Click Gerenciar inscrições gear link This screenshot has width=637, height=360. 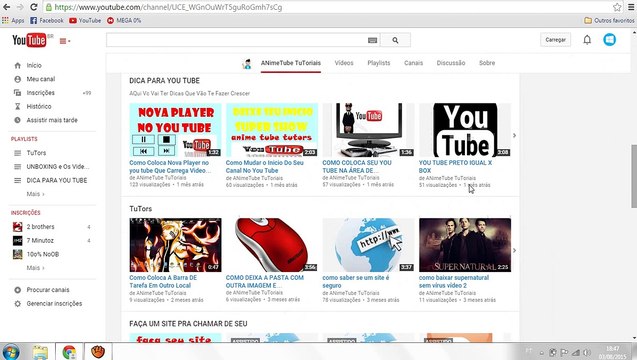(54, 304)
